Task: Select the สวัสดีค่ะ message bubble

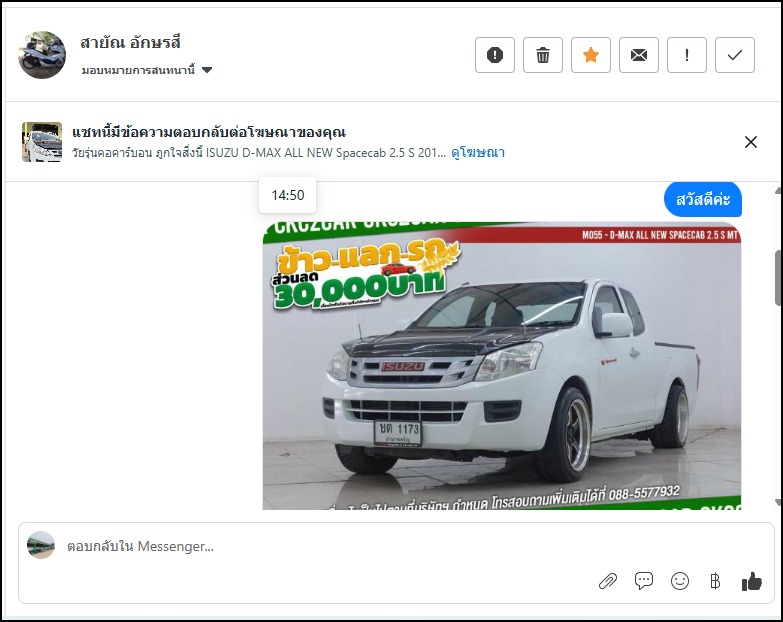Action: point(703,200)
